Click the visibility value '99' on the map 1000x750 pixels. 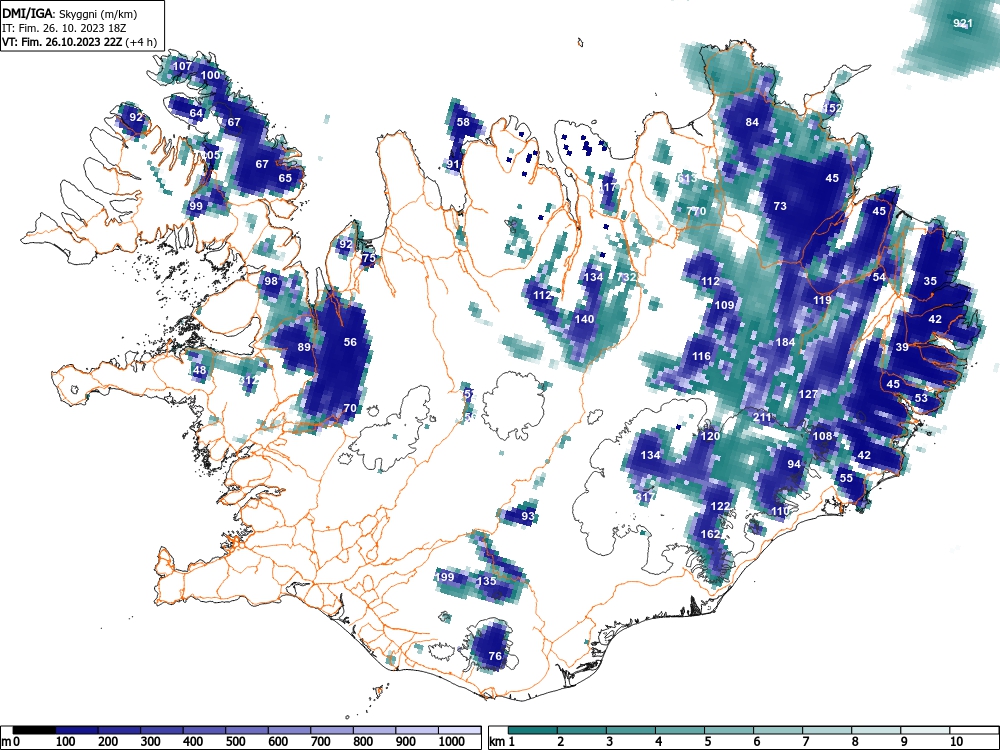196,206
